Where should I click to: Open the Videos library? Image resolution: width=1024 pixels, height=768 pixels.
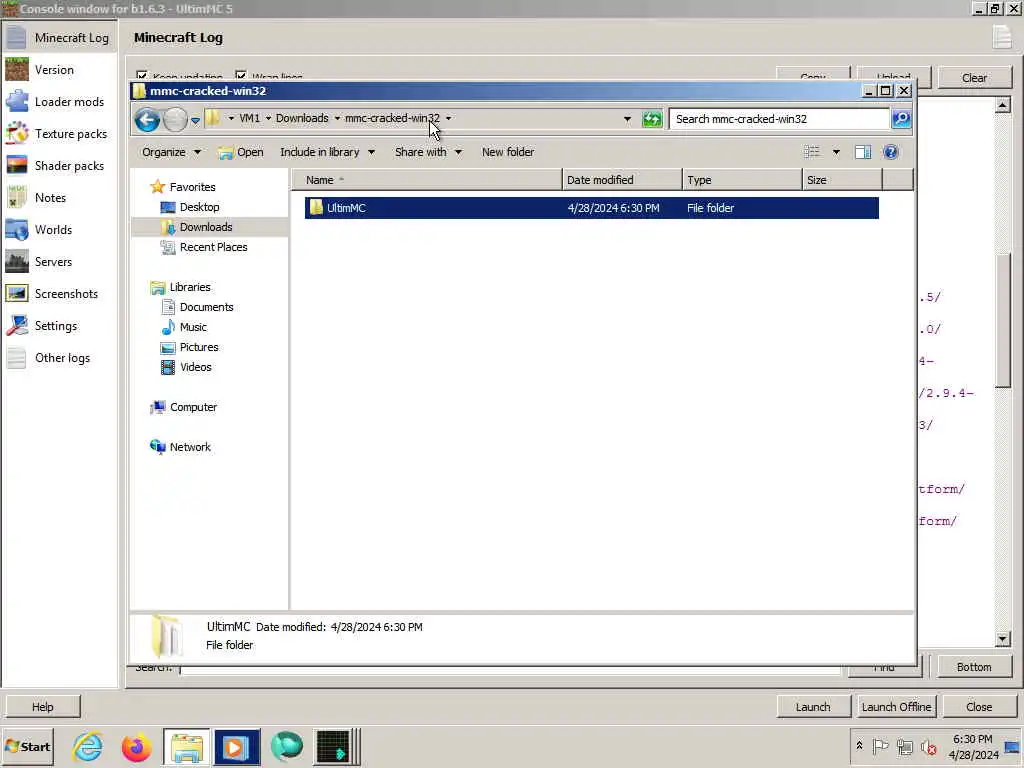click(x=195, y=367)
